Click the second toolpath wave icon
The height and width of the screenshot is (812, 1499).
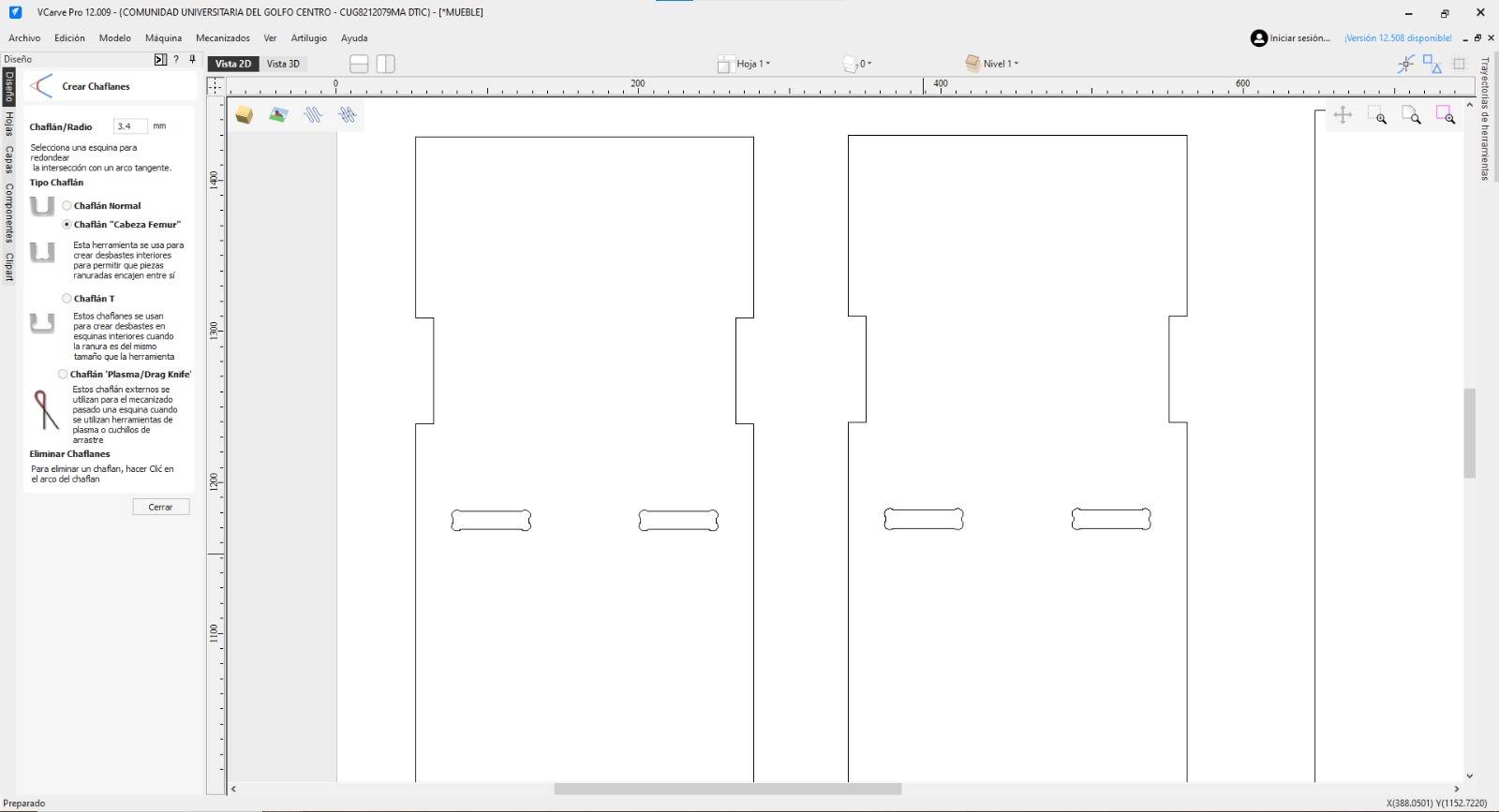pyautogui.click(x=348, y=114)
